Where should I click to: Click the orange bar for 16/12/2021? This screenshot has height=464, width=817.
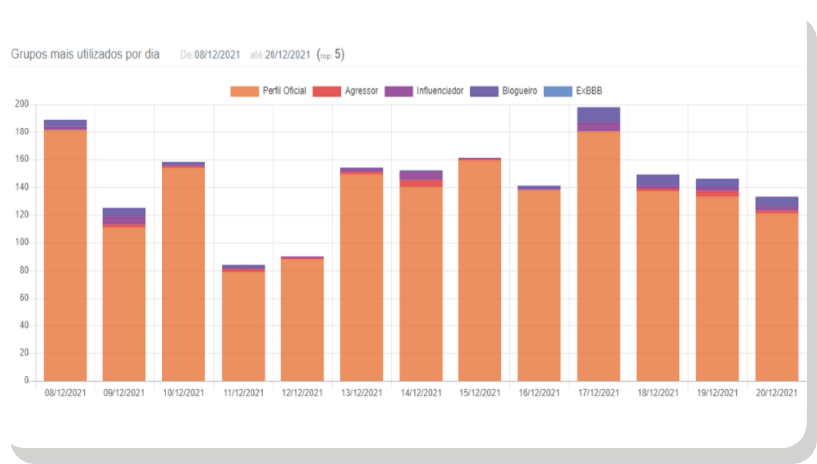point(539,285)
